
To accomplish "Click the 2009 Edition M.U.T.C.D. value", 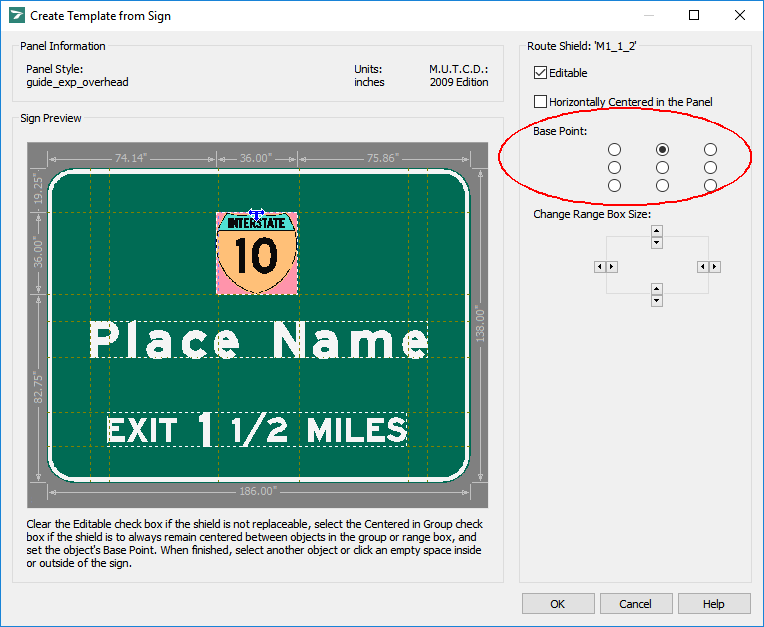I will [459, 82].
